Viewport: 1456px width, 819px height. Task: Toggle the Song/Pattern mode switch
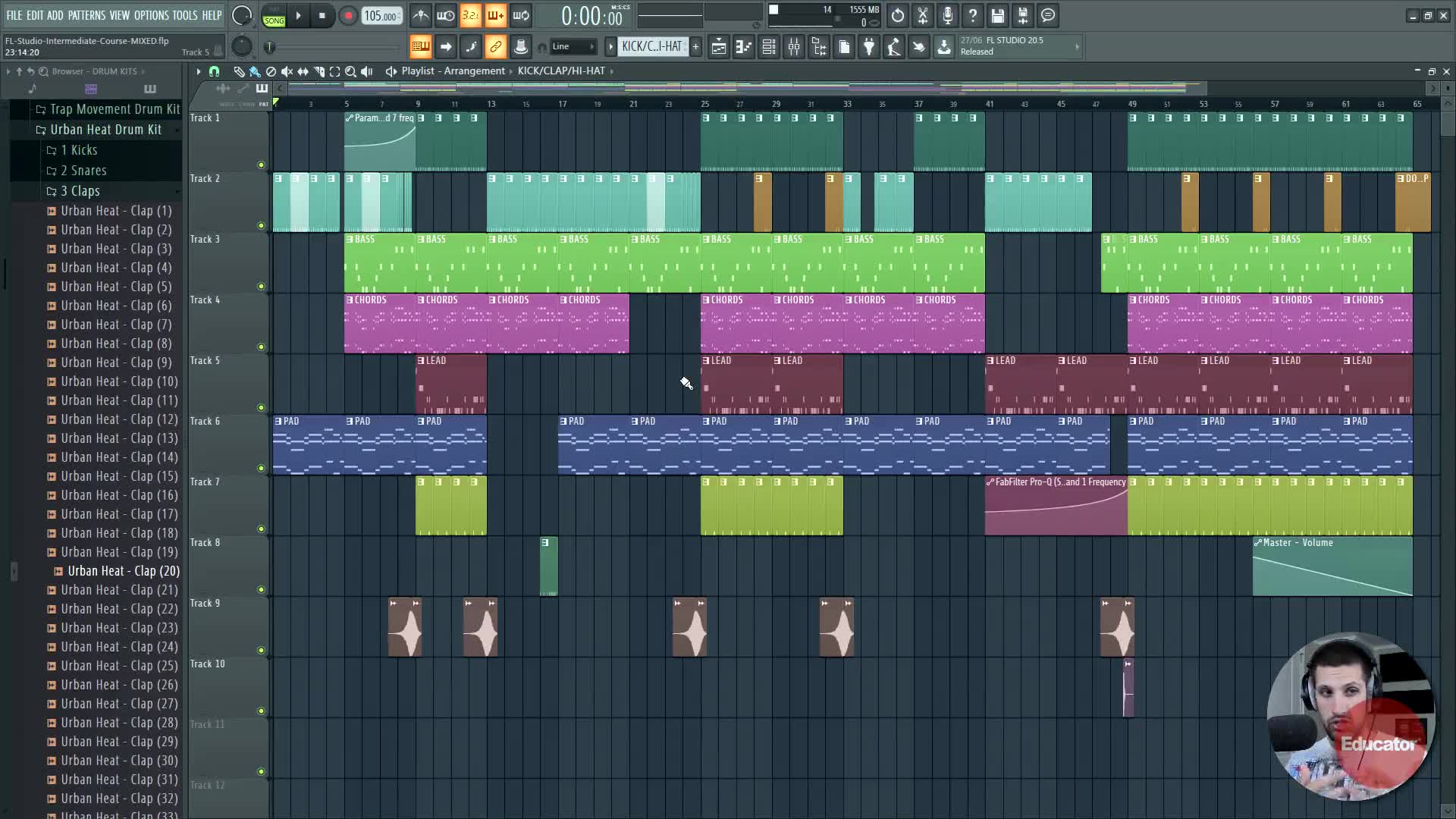(x=274, y=16)
